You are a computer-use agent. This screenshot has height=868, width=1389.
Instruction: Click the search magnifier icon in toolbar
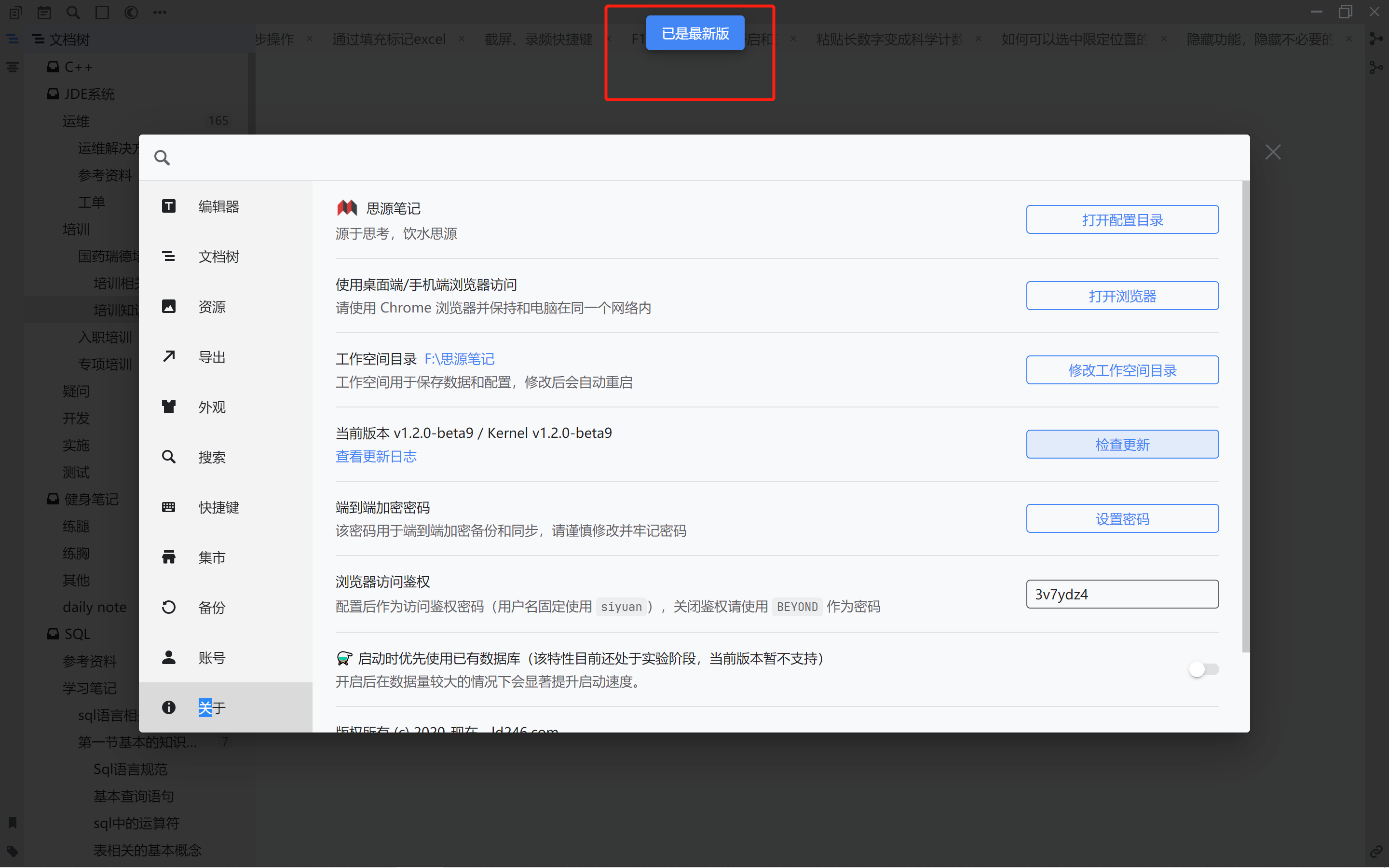pos(73,12)
